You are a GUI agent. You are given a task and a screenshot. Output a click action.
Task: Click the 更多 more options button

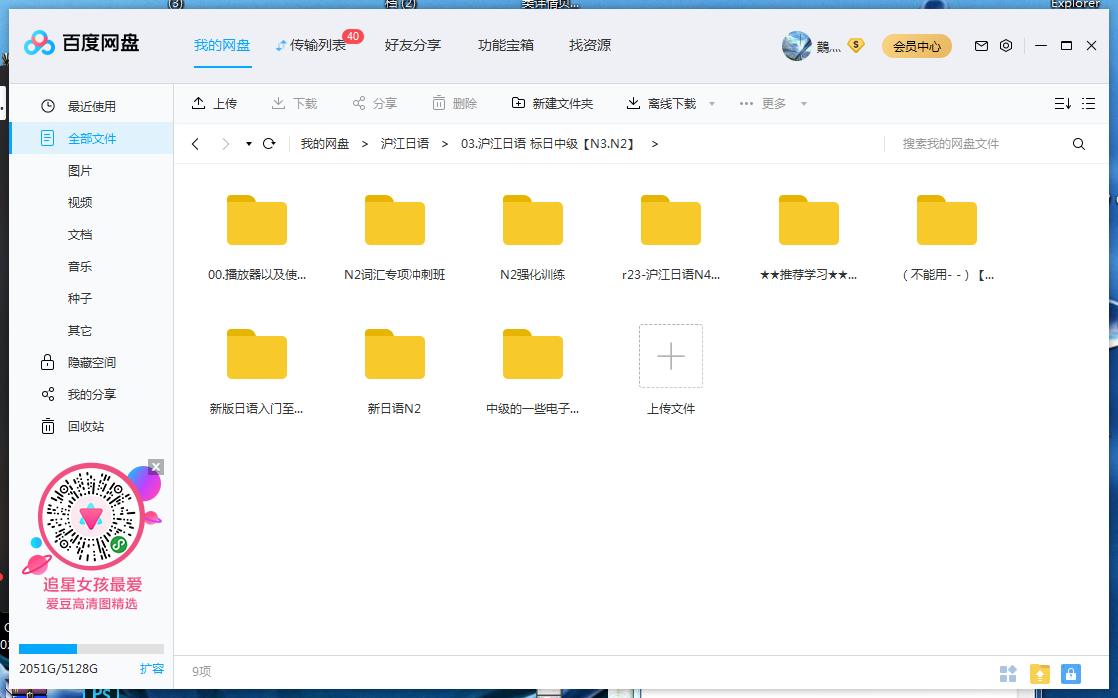pos(762,103)
